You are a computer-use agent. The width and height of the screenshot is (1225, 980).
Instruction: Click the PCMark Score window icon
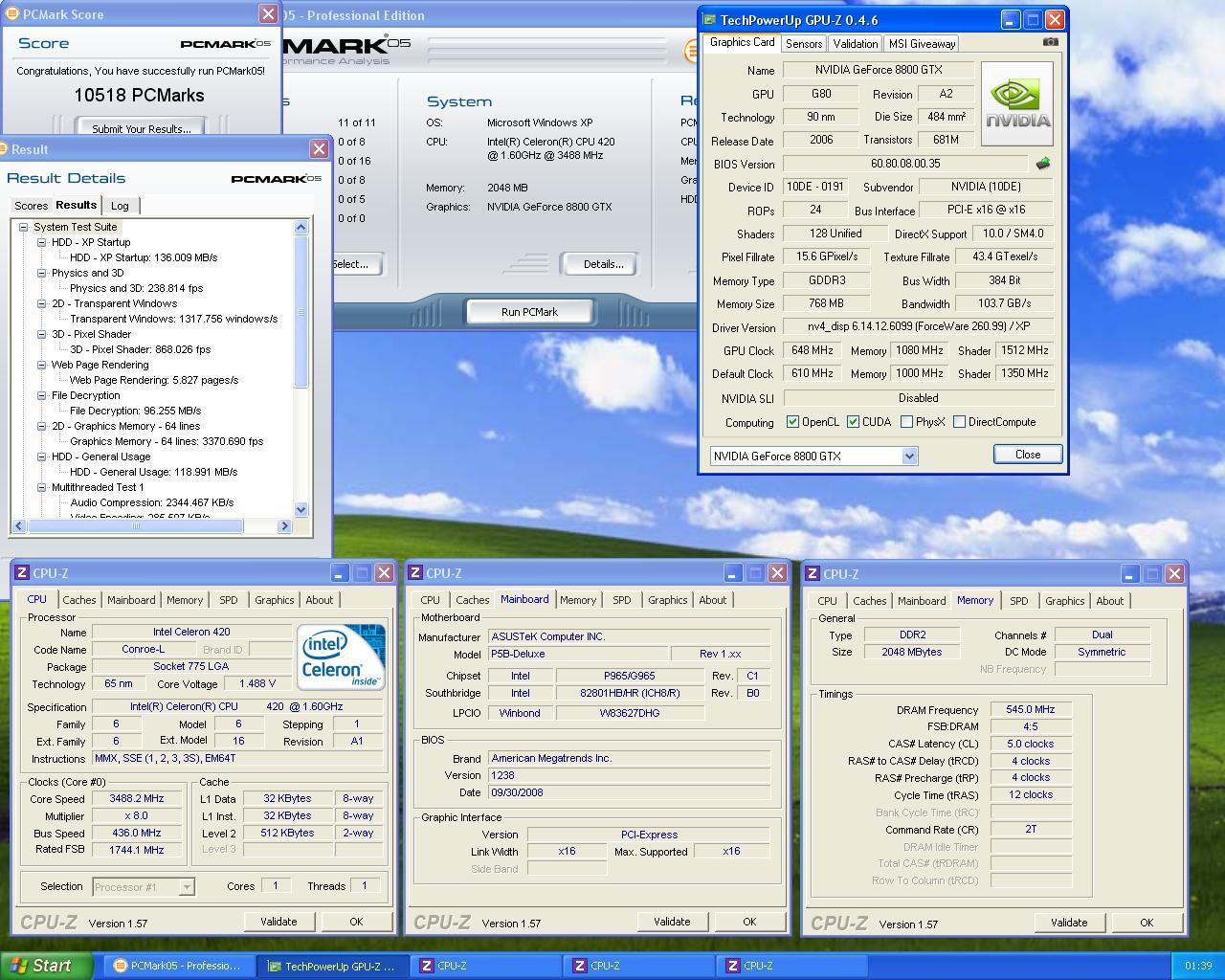pos(12,14)
